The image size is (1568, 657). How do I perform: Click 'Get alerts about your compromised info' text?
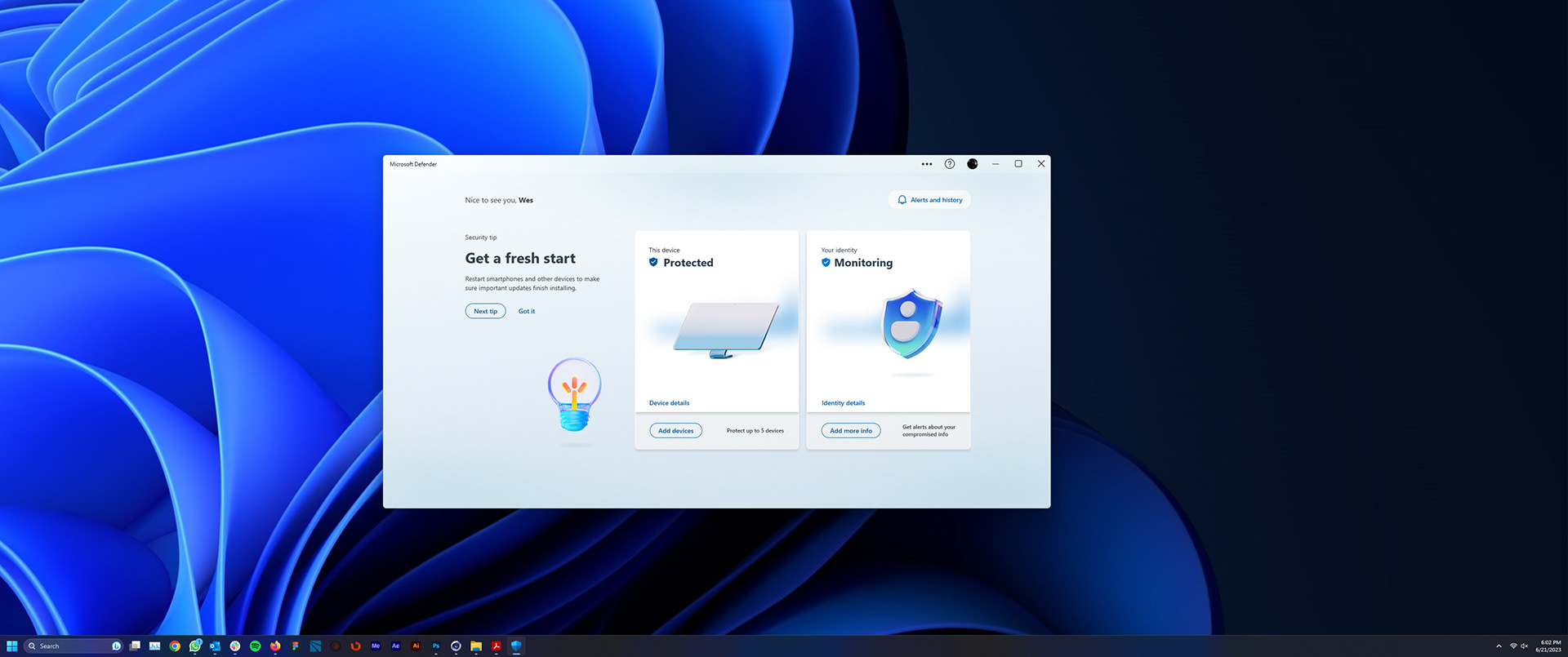click(929, 431)
